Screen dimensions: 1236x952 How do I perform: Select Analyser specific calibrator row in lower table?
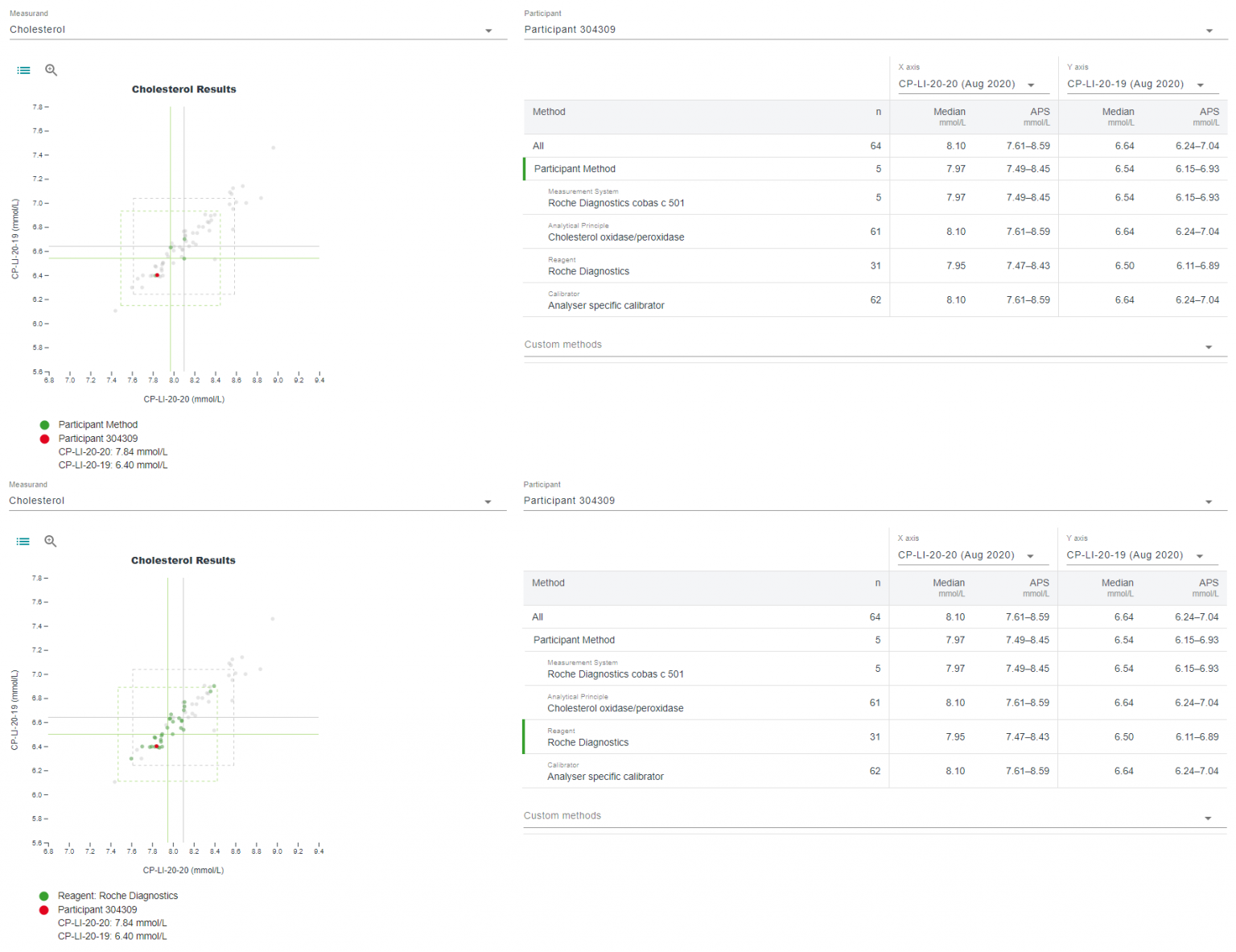pyautogui.click(x=875, y=771)
